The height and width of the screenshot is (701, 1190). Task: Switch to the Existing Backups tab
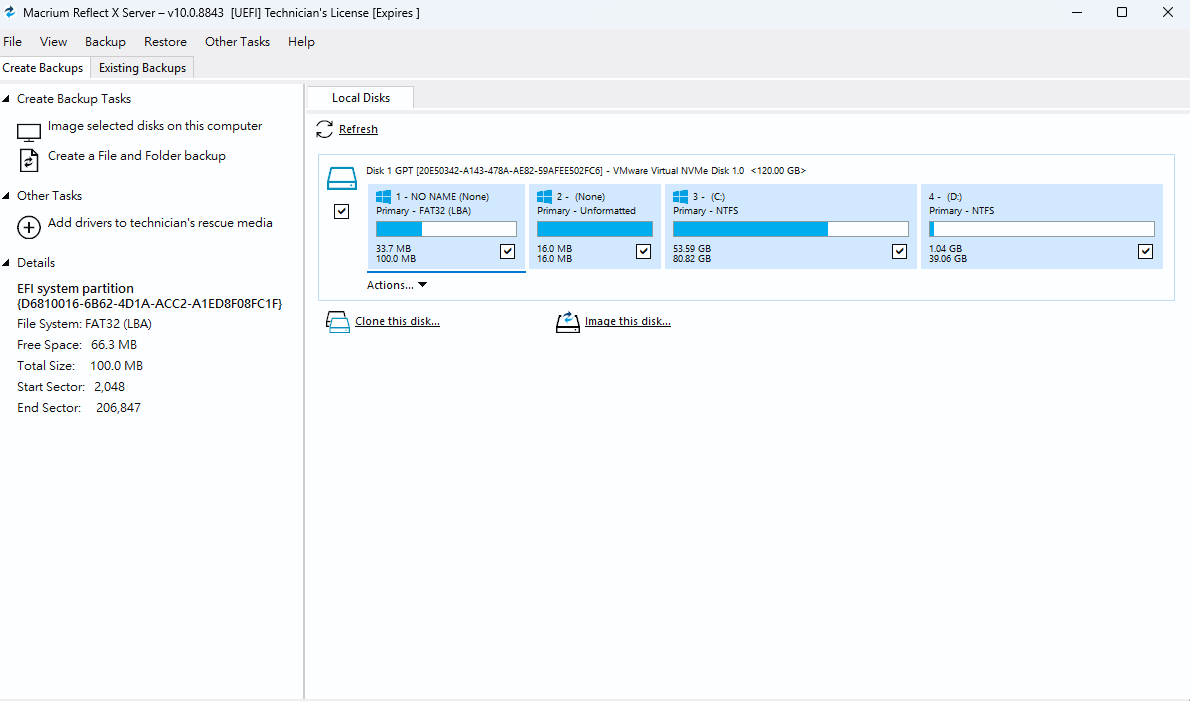142,68
